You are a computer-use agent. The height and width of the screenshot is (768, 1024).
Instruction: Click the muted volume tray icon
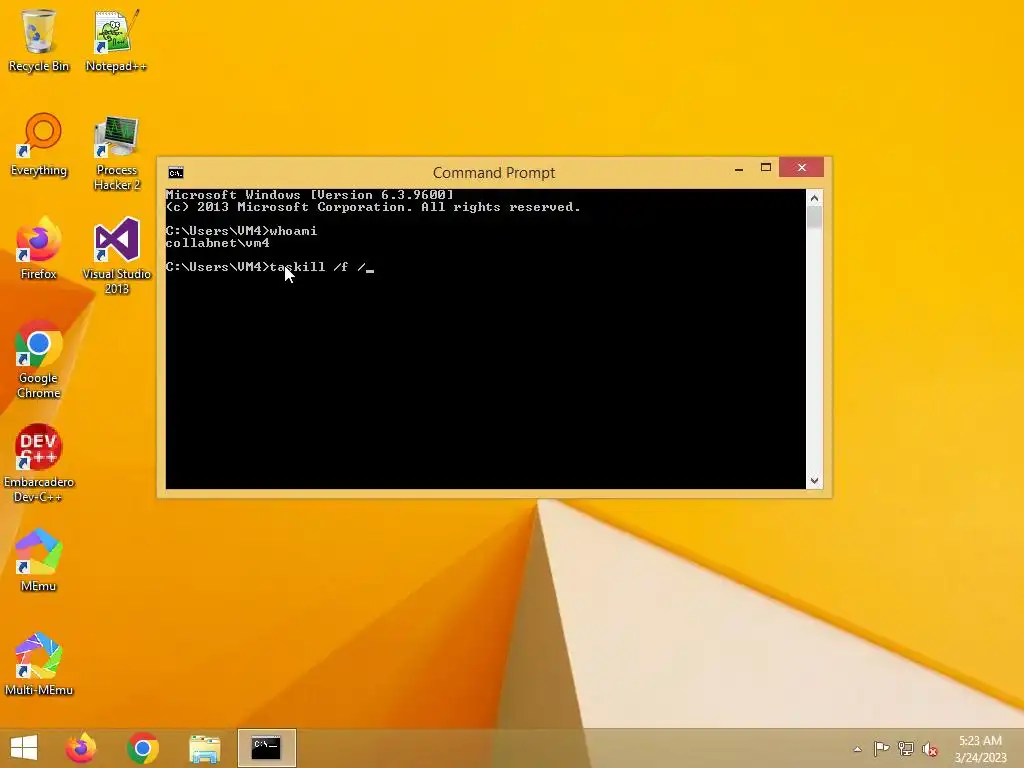930,749
